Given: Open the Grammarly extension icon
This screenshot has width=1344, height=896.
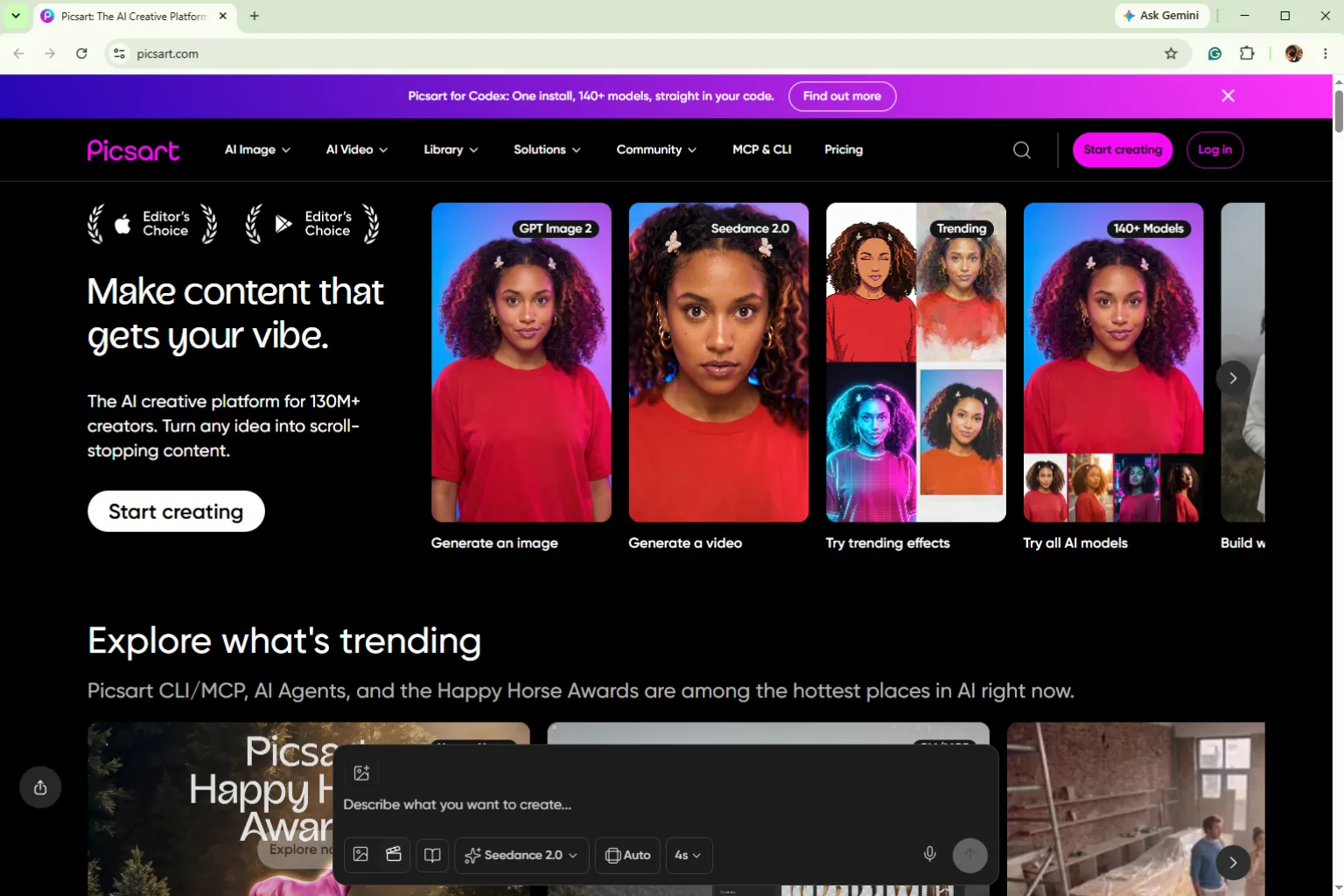Looking at the screenshot, I should (1214, 53).
